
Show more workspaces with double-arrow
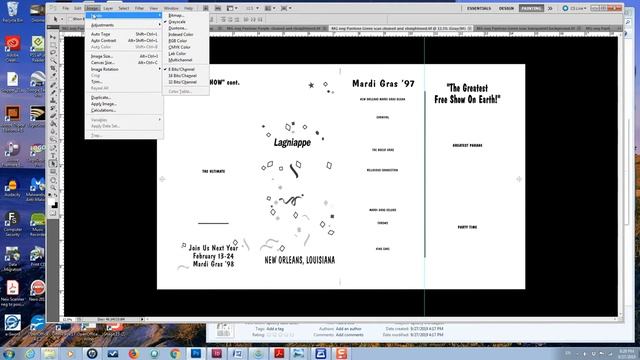(550, 8)
